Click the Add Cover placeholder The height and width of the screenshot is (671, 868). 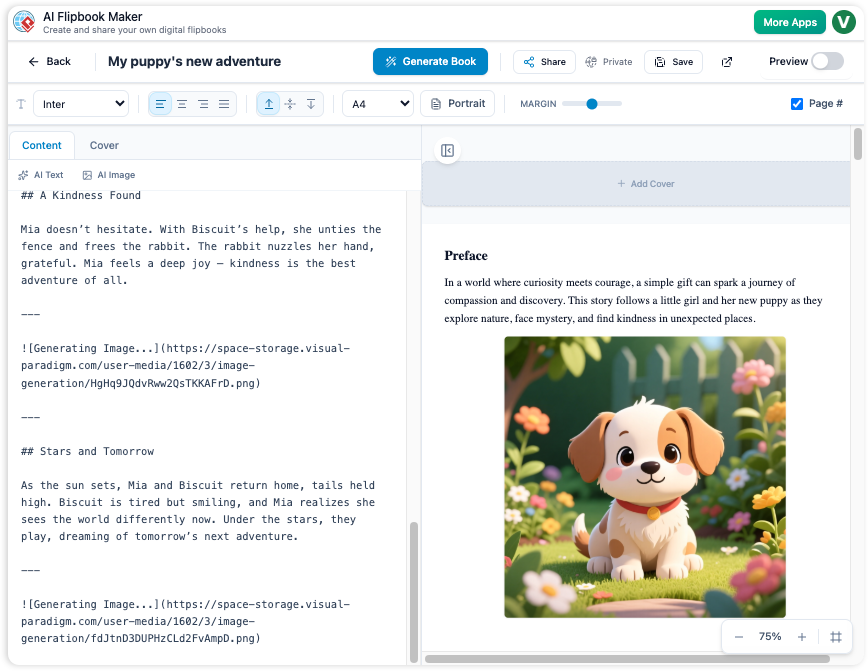pos(645,184)
